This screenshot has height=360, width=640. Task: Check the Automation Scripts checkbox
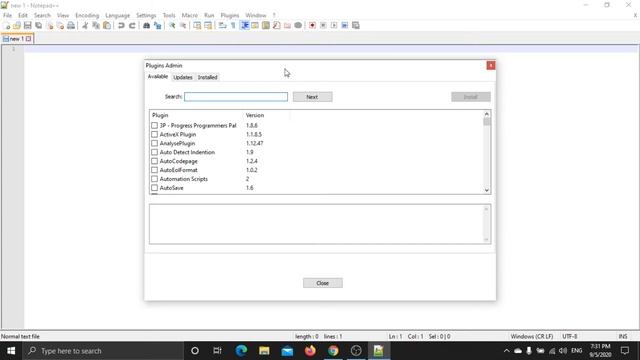pos(154,179)
